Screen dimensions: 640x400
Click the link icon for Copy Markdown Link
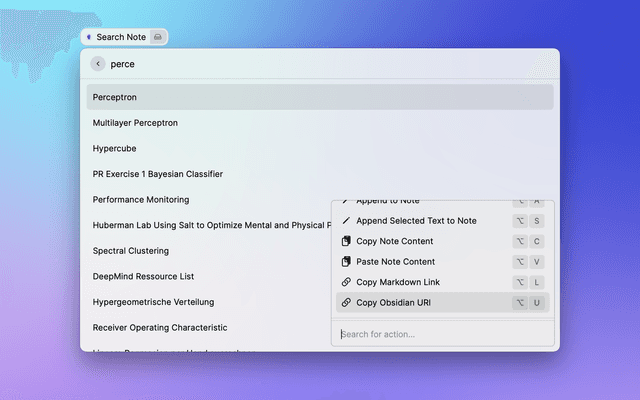pos(346,282)
